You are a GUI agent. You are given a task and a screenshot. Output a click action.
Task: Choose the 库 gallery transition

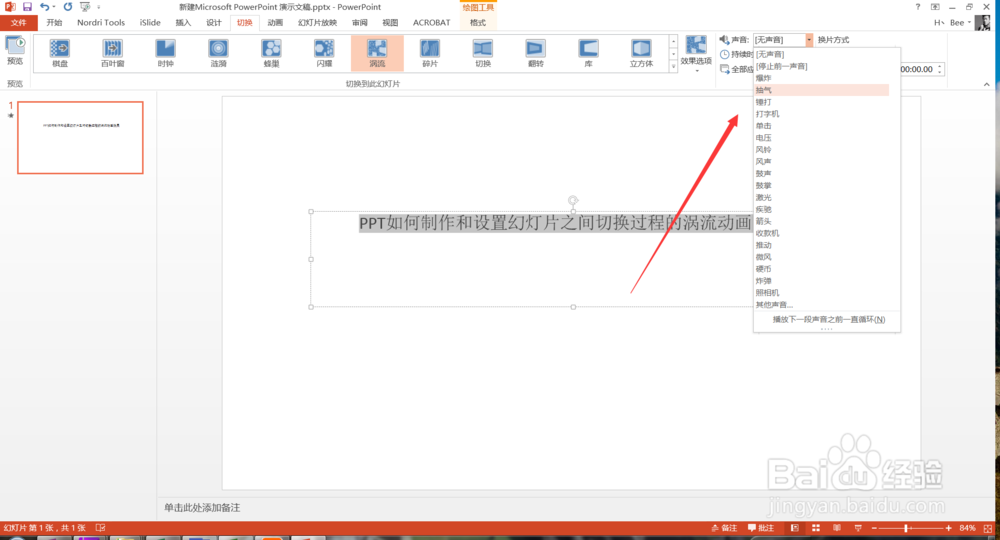pyautogui.click(x=588, y=52)
